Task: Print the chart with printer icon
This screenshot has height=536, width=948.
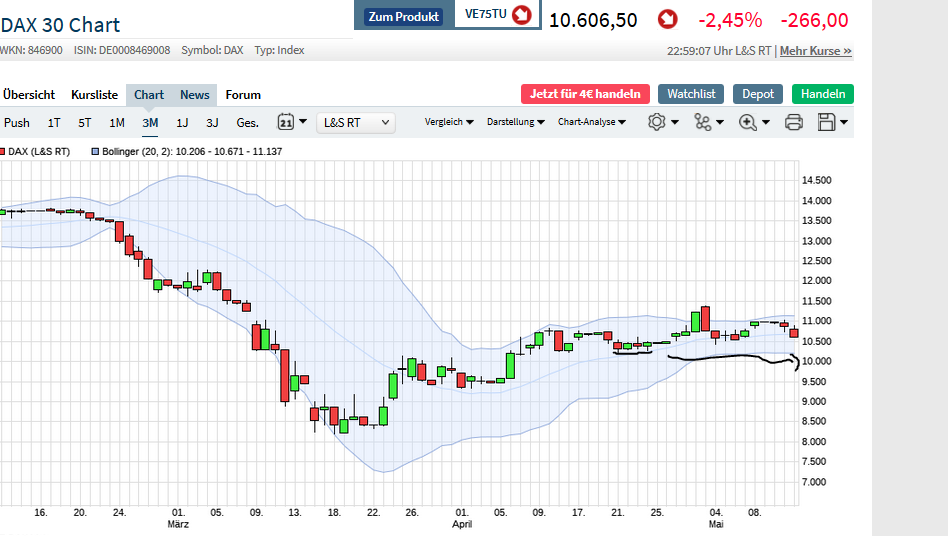Action: [793, 122]
